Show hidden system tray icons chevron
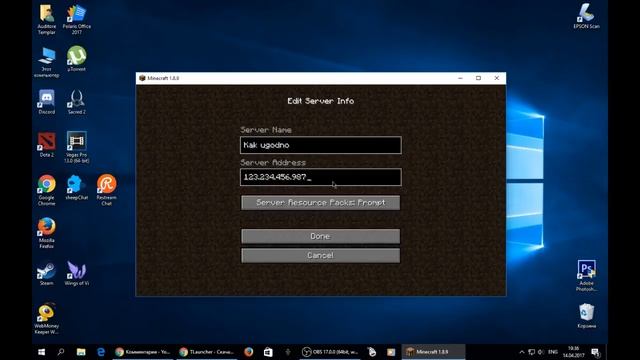The width and height of the screenshot is (640, 360). click(x=522, y=352)
